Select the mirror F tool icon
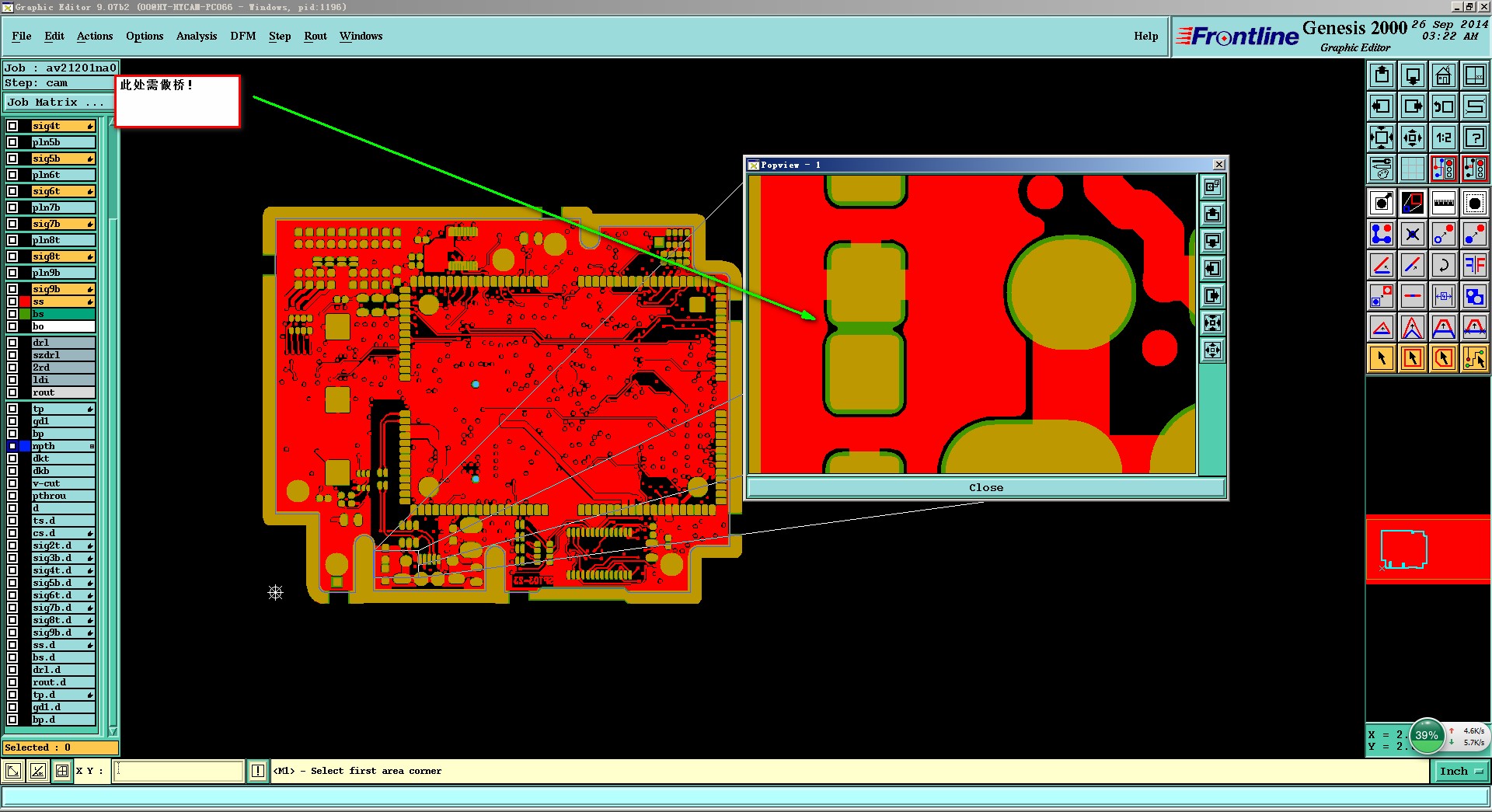 pos(1475,265)
